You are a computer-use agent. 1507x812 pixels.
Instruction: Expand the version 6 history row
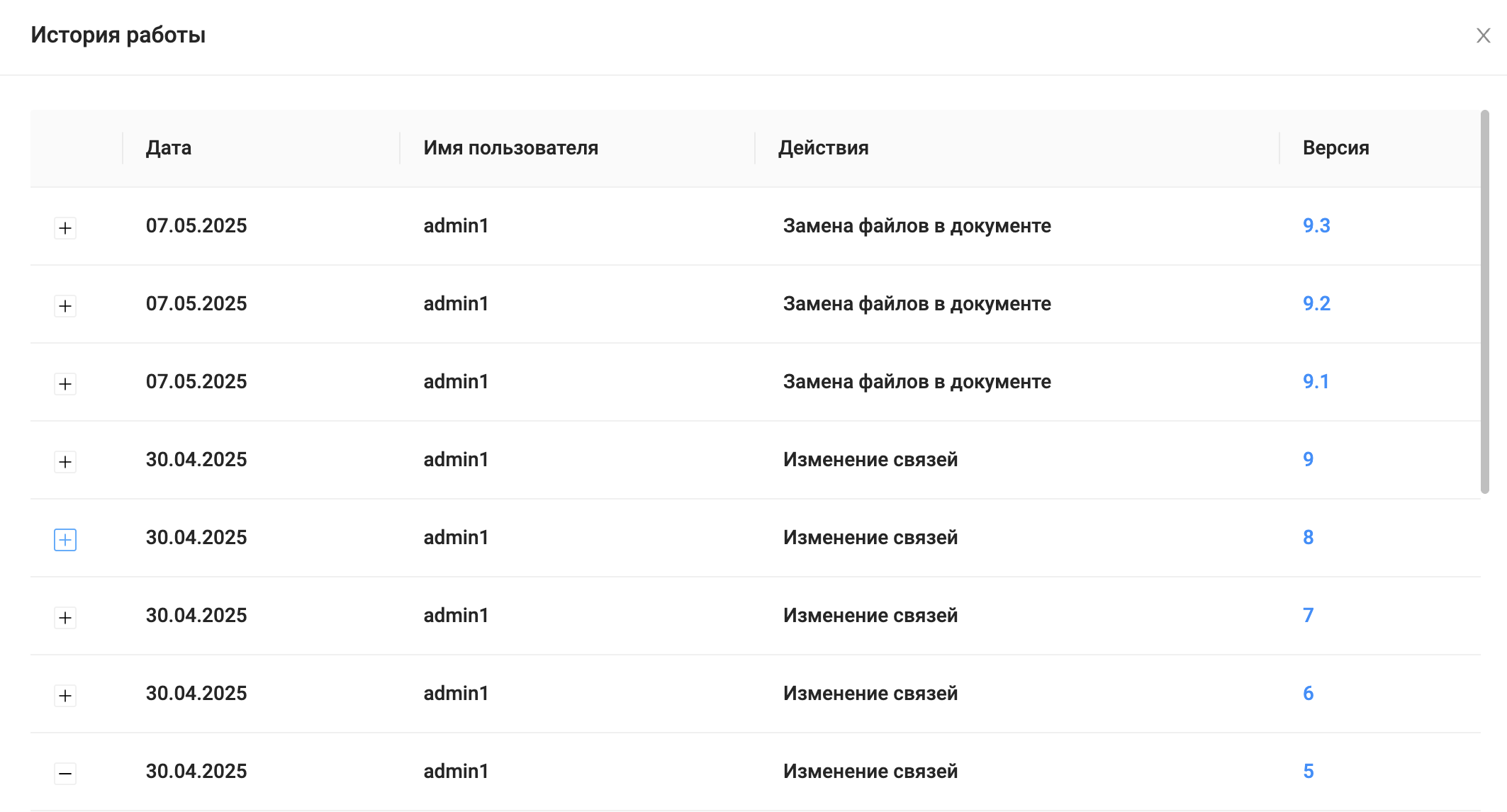65,696
